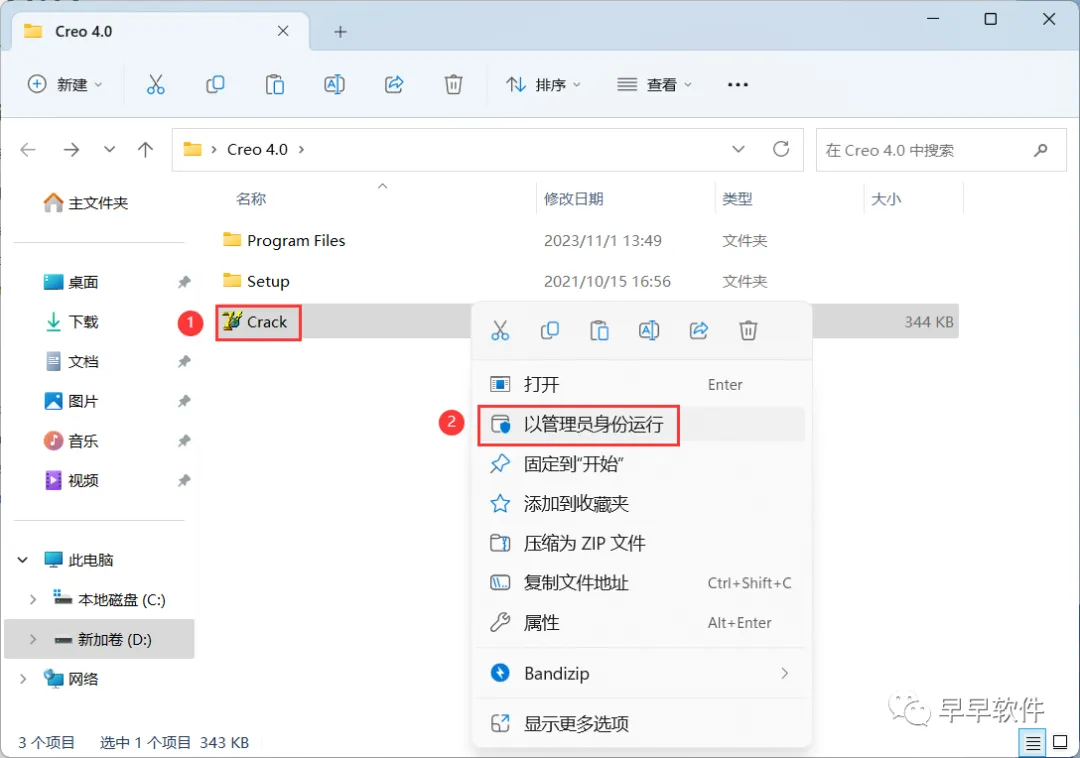Choose 打开 in the context menu
1080x758 pixels.
(x=641, y=384)
